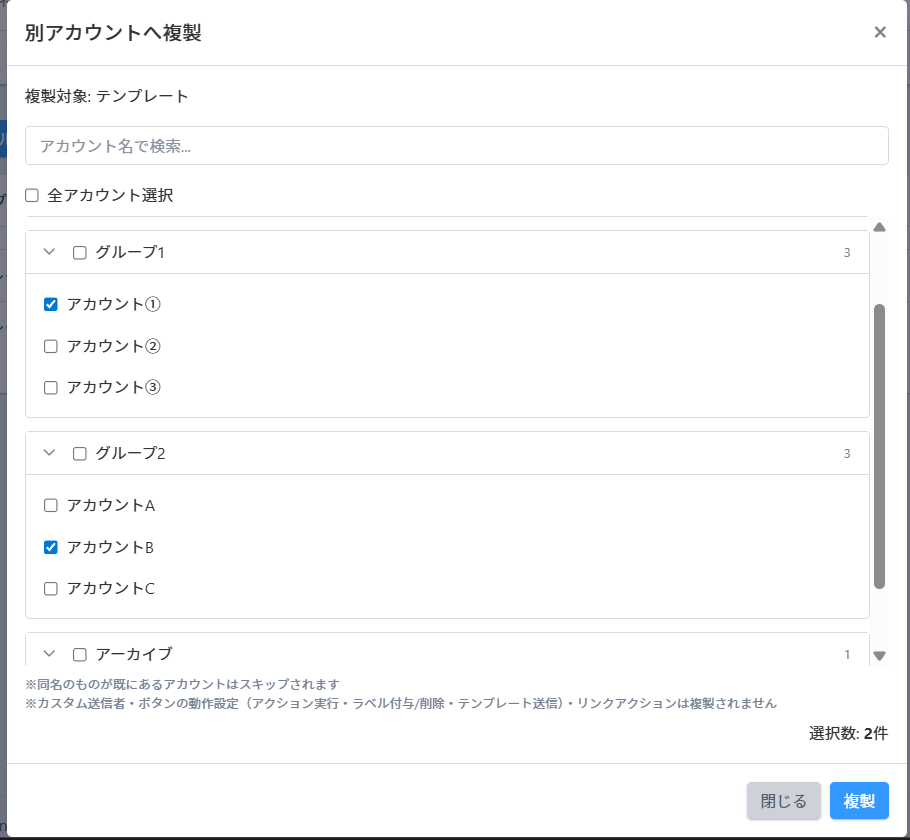Tick the グループ2 group checkbox
This screenshot has width=910, height=840.
pyautogui.click(x=80, y=454)
